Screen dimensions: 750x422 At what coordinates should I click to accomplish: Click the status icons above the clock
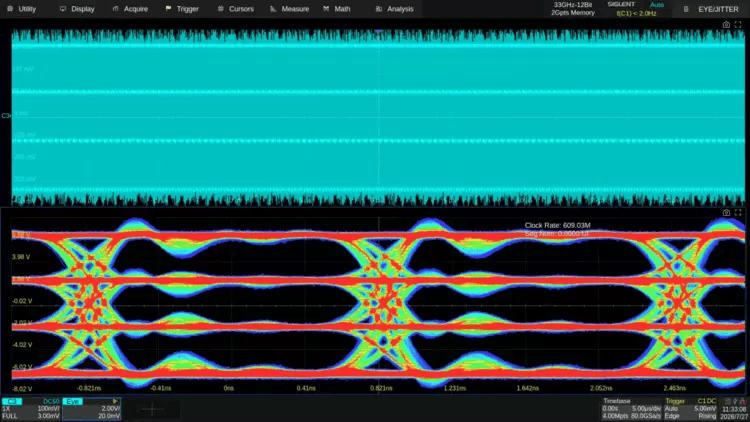[x=735, y=401]
